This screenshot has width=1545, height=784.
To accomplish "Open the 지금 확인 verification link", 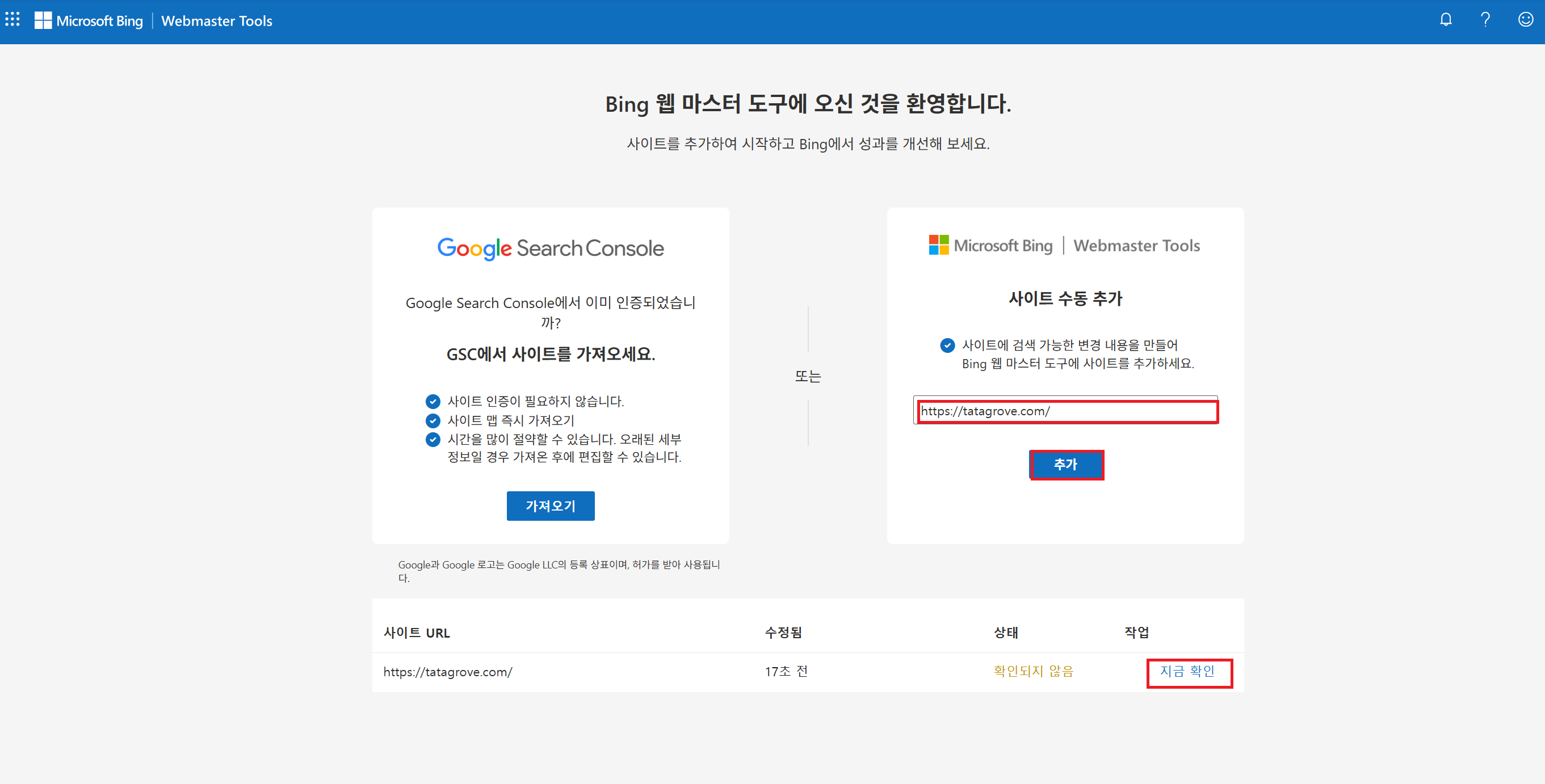I will (x=1189, y=672).
